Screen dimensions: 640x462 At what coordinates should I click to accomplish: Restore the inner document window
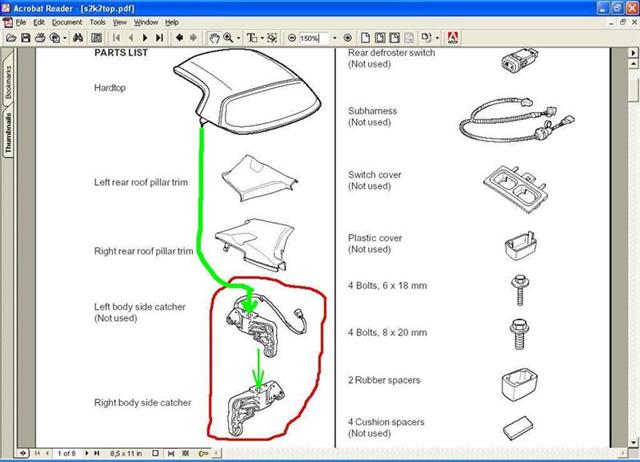tap(622, 22)
